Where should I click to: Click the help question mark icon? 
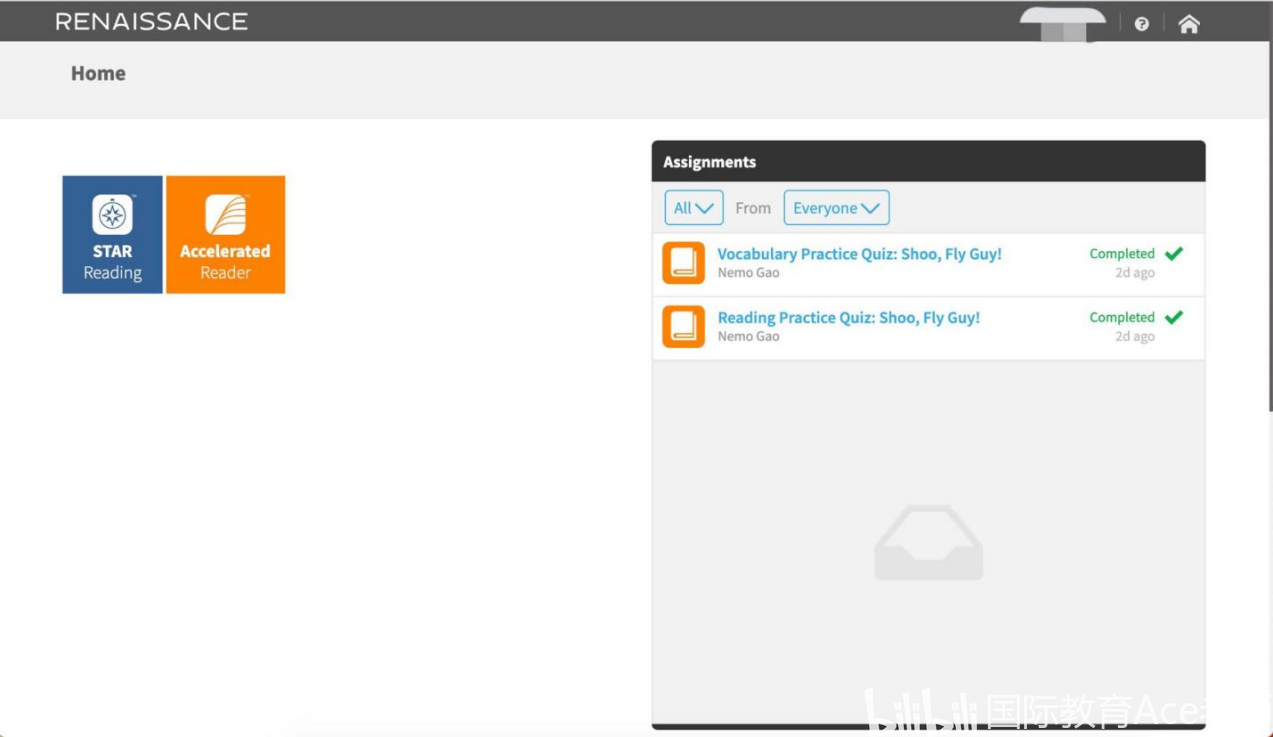point(1141,24)
